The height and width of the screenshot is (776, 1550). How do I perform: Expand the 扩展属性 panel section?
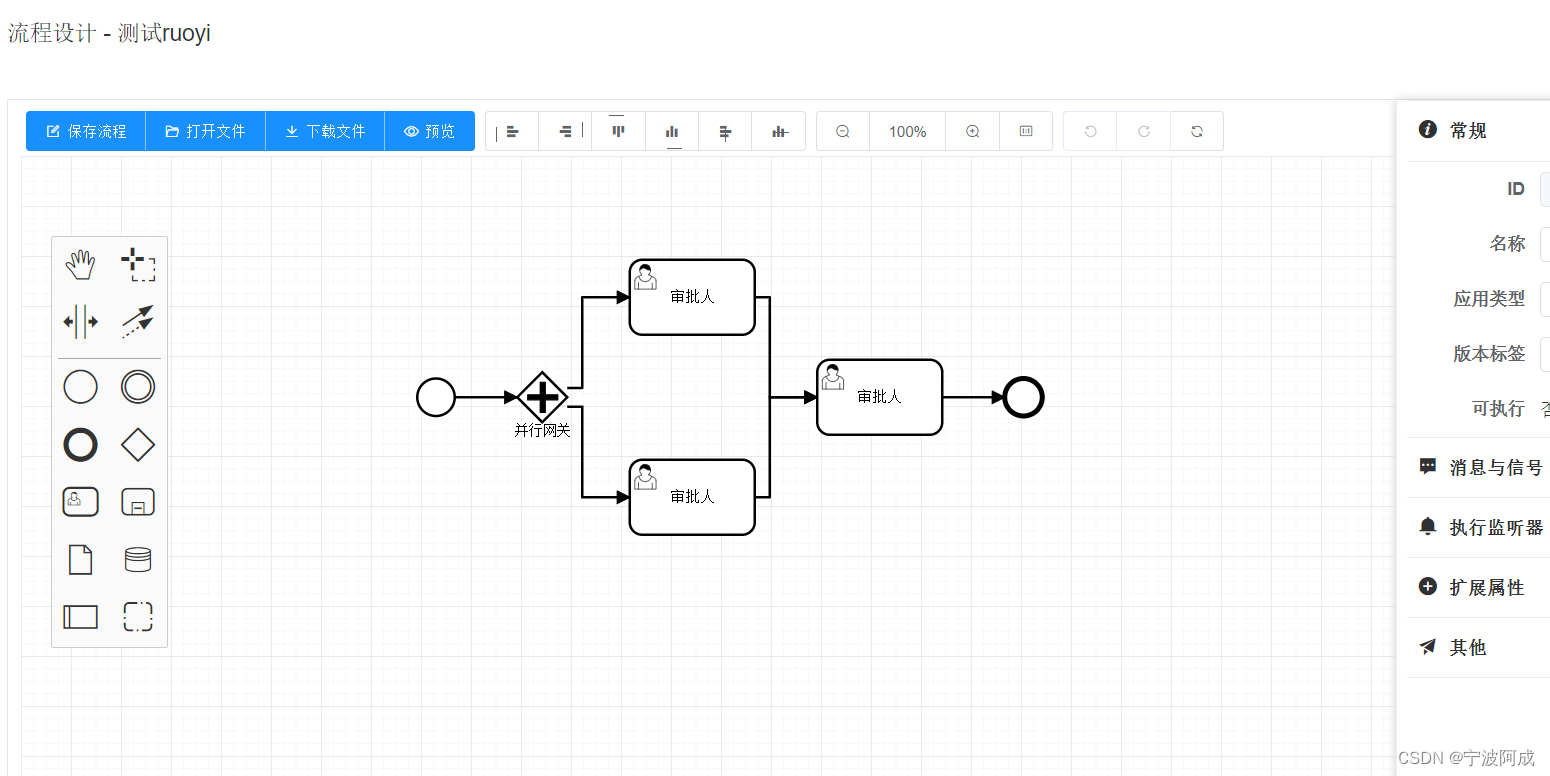coord(1478,587)
